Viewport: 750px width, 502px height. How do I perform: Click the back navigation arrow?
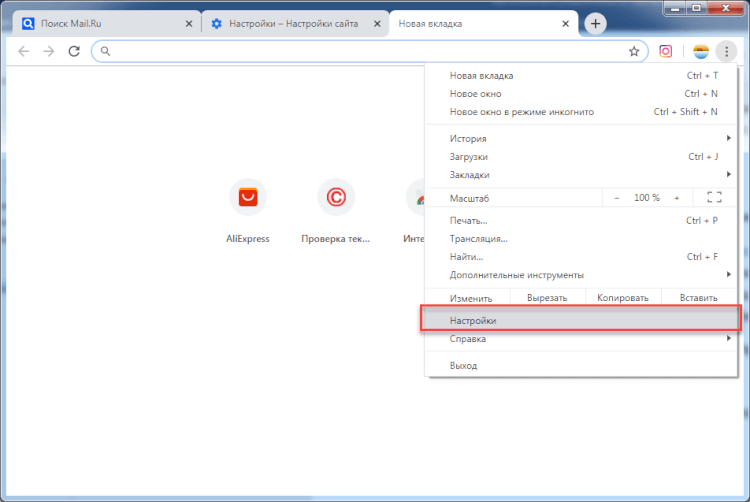23,51
